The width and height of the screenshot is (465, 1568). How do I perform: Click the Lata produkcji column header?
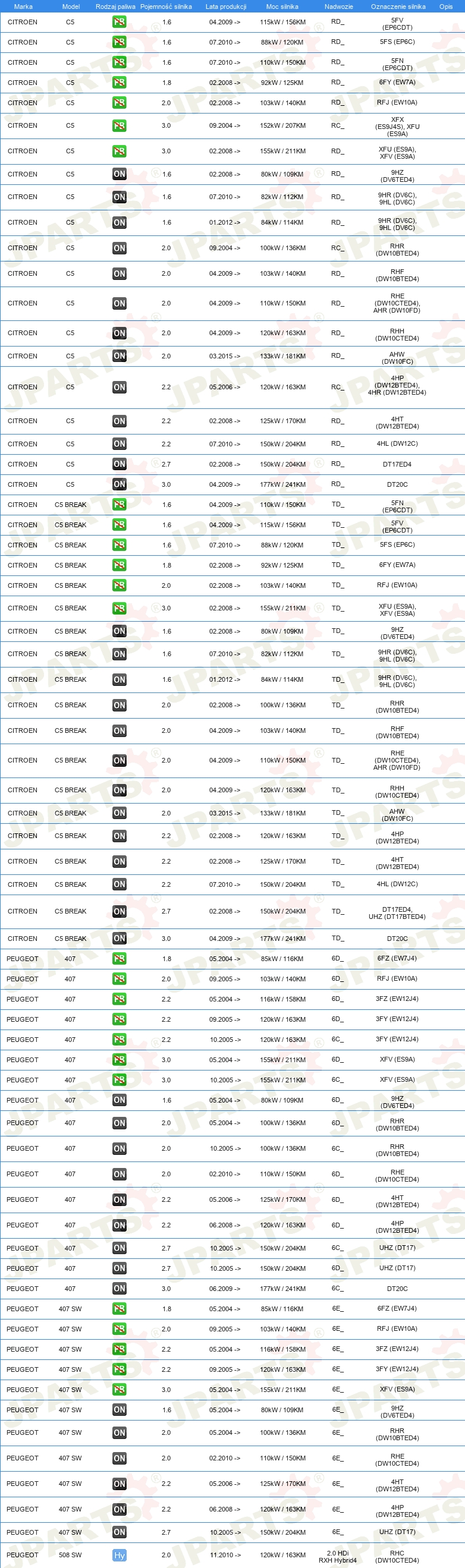click(226, 7)
